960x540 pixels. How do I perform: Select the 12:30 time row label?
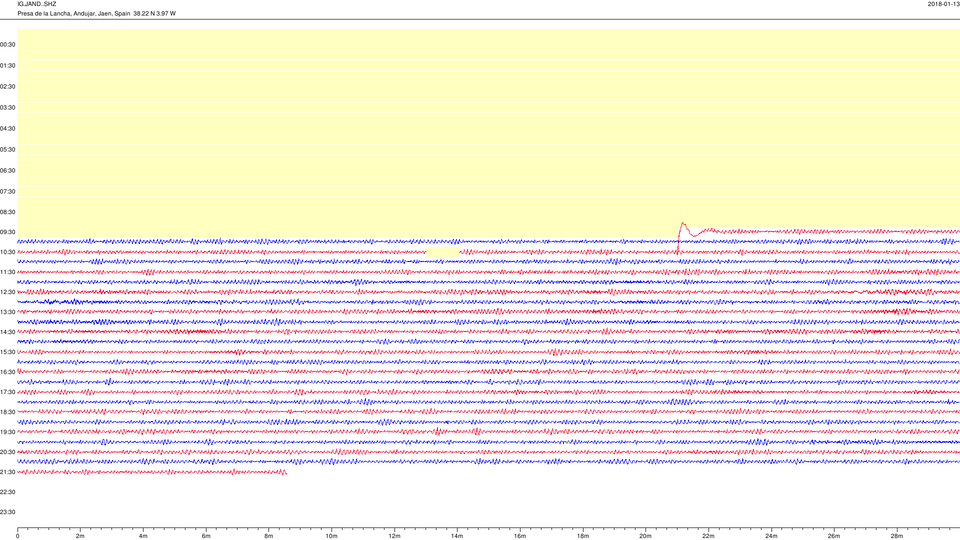pyautogui.click(x=8, y=292)
